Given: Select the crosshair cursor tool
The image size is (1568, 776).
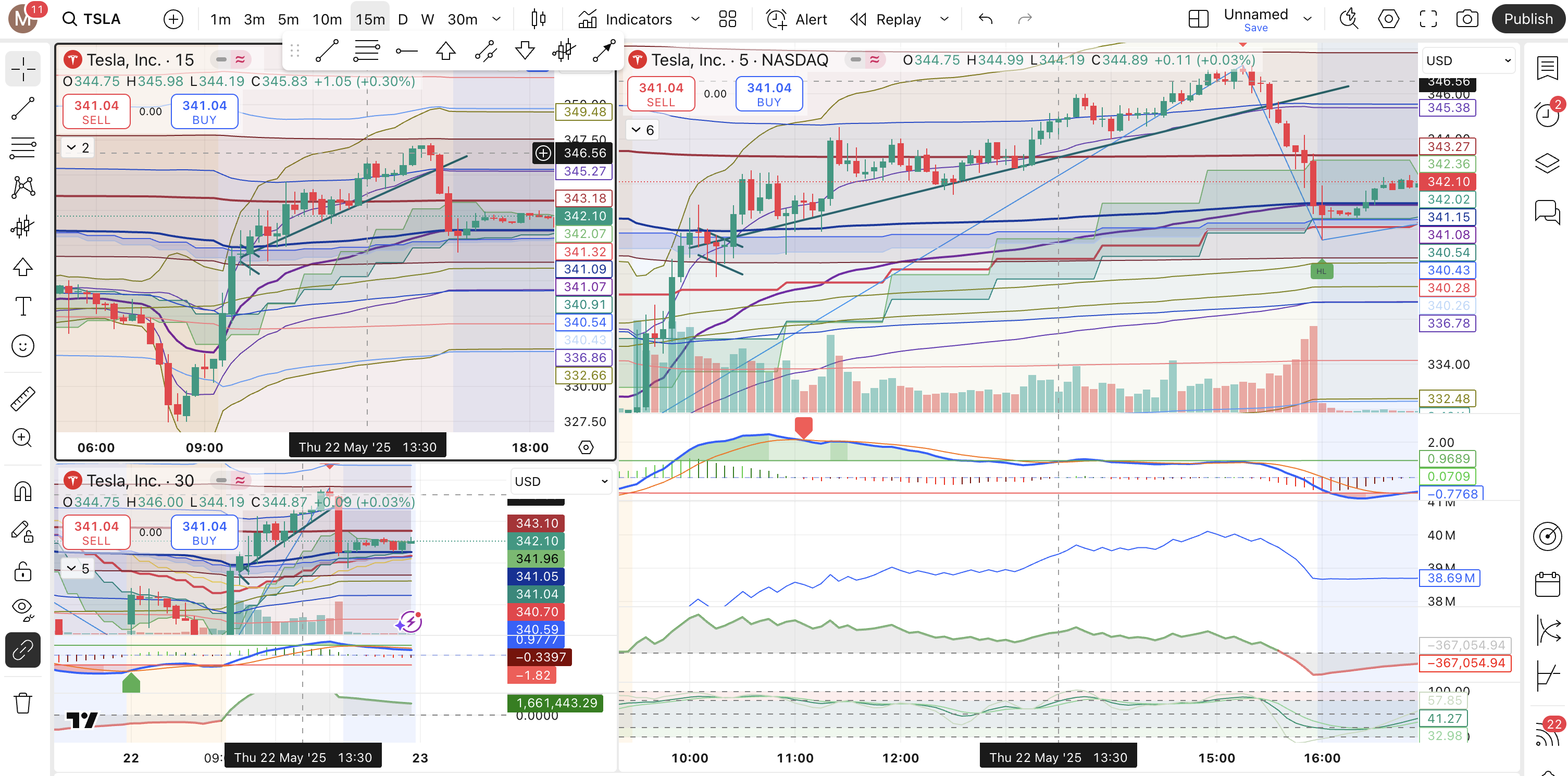Looking at the screenshot, I should [23, 69].
